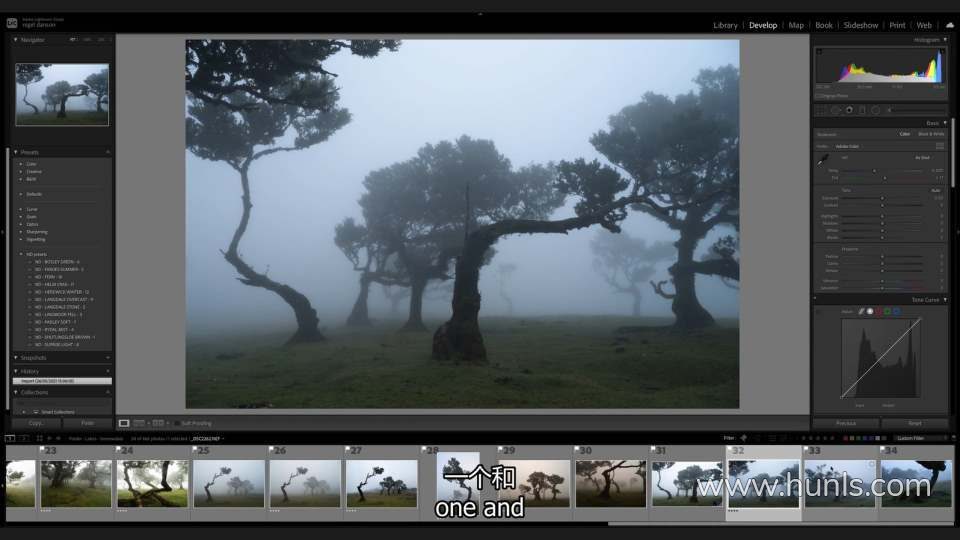Collapse the Basic panel
The image size is (960, 540).
pyautogui.click(x=945, y=123)
